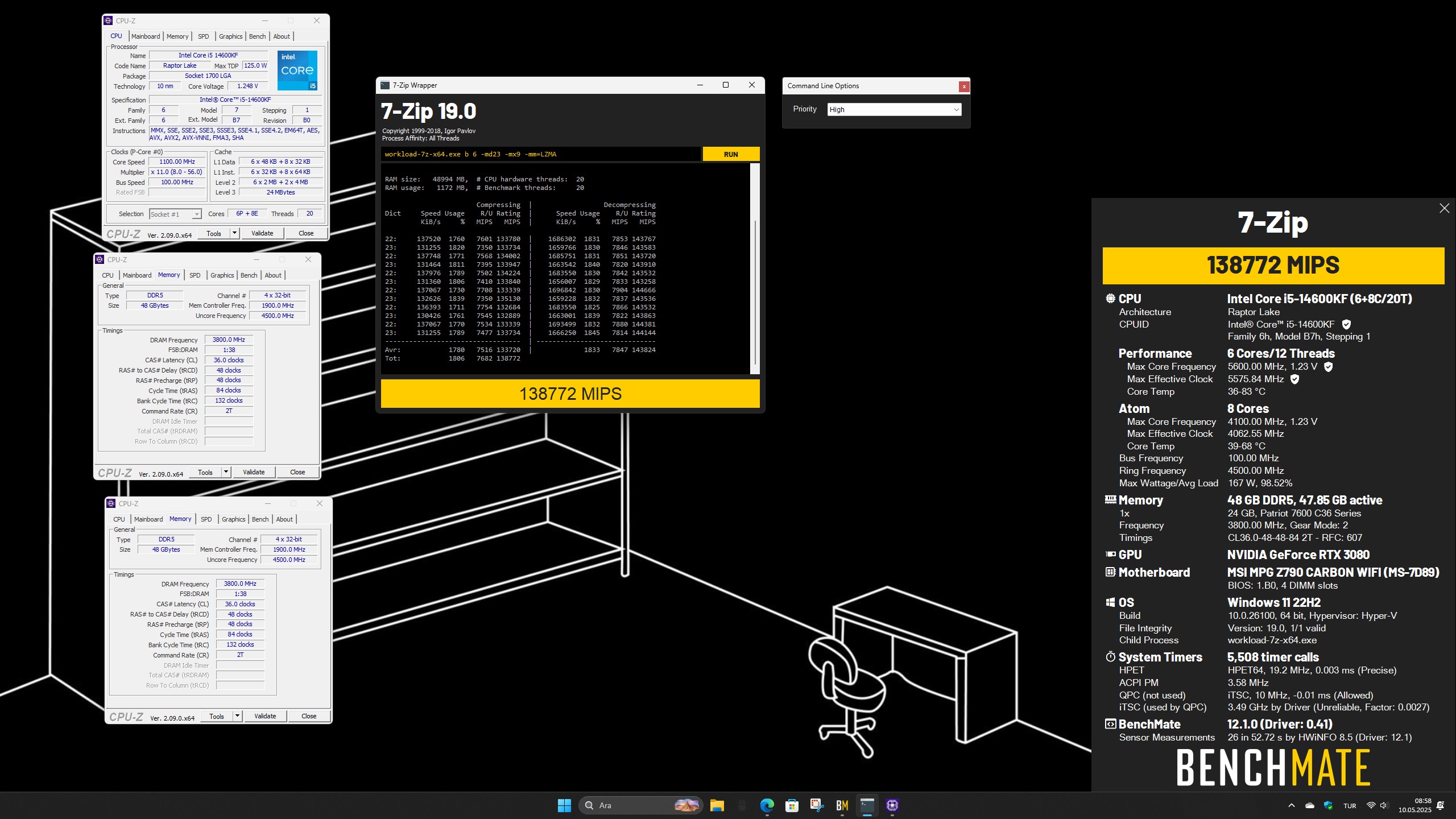Click CPU-Z app icon in top window title

click(109, 20)
